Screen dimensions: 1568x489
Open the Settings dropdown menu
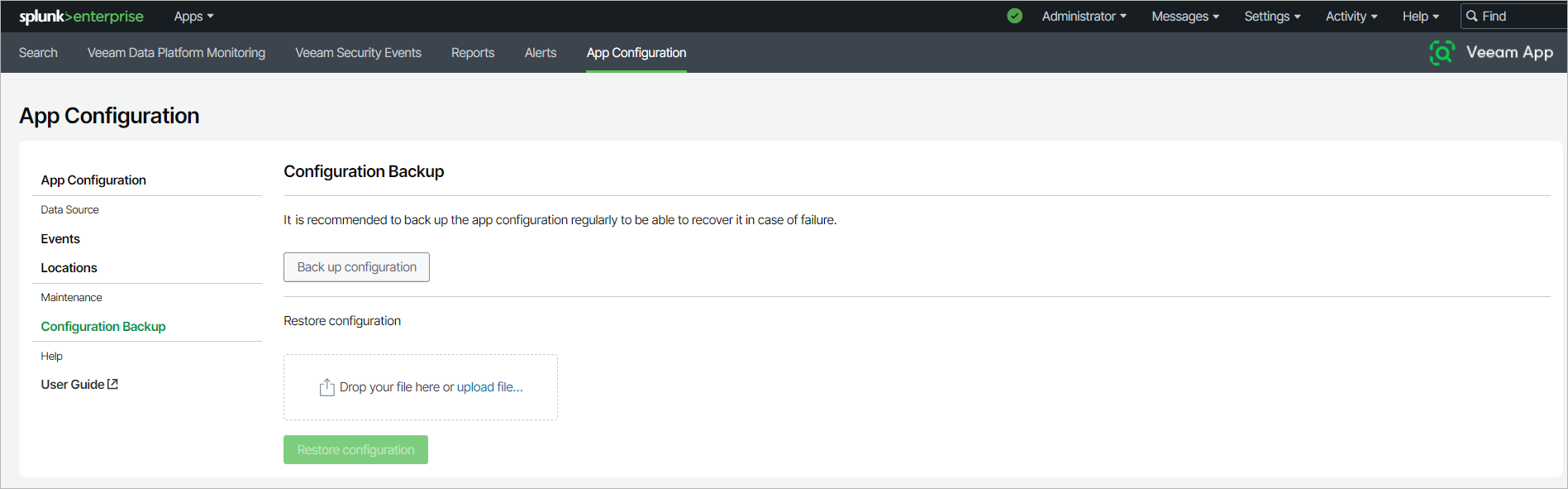pos(1272,17)
